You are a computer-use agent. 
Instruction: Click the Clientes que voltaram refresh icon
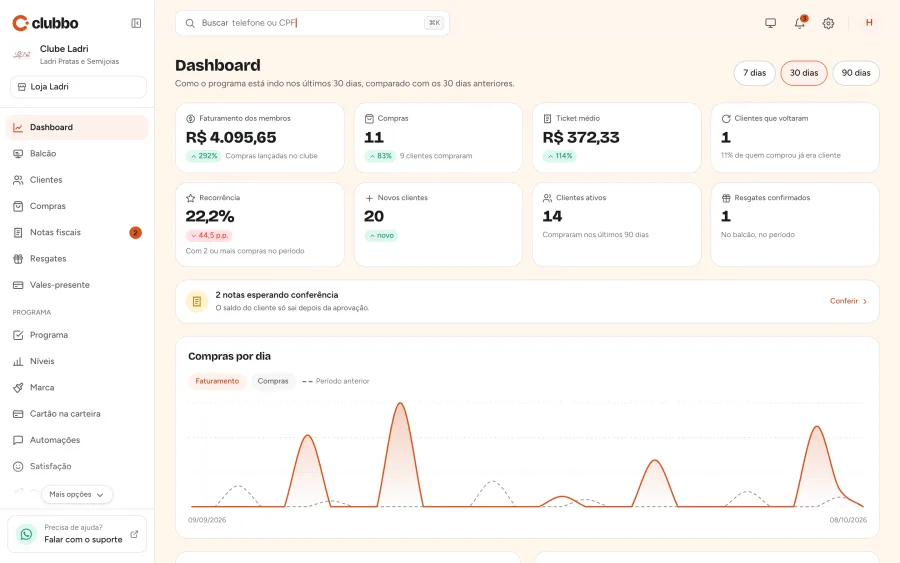[x=726, y=119]
